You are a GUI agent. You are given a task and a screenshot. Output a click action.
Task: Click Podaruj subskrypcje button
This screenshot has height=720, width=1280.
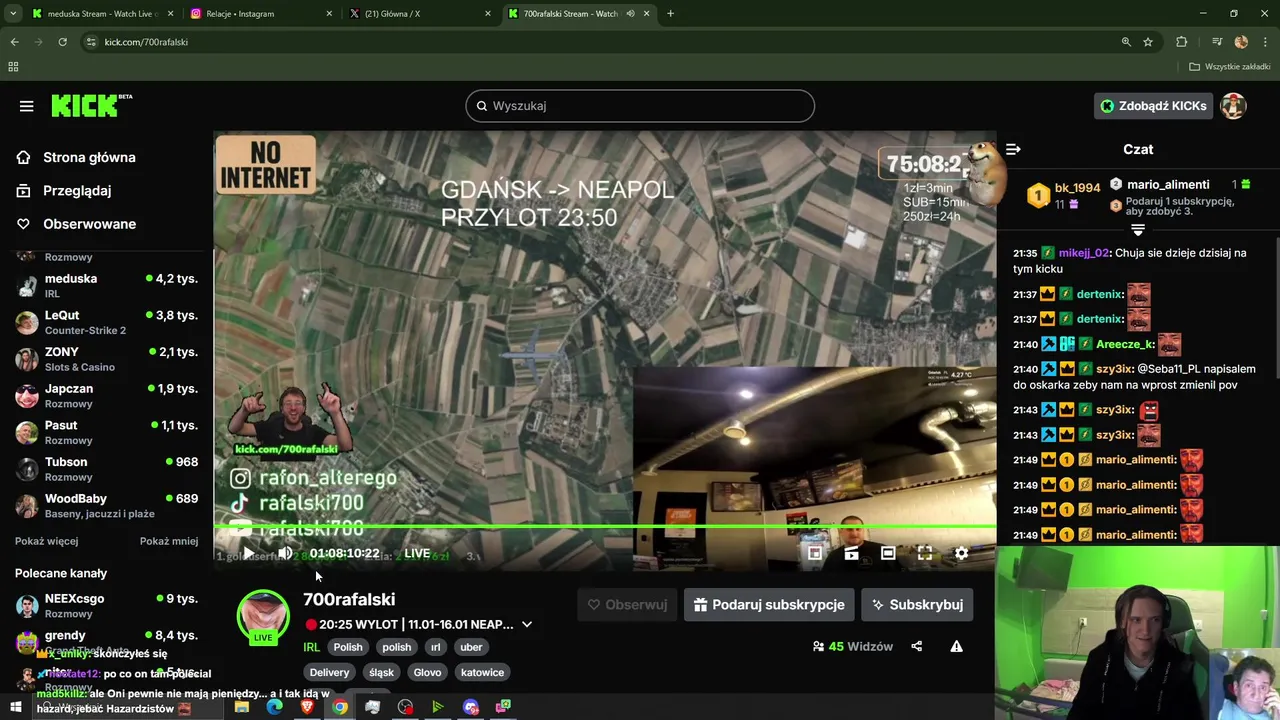tap(769, 605)
